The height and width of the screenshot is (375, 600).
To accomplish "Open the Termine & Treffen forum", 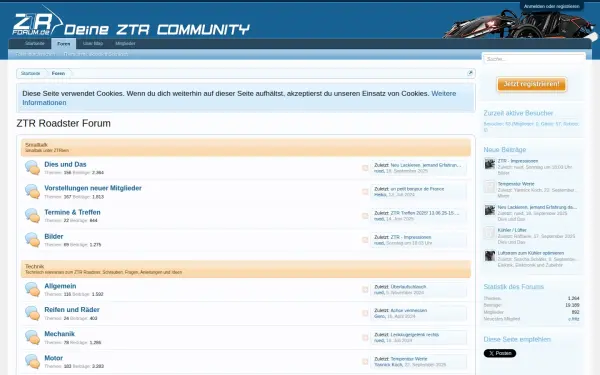I will [x=72, y=212].
